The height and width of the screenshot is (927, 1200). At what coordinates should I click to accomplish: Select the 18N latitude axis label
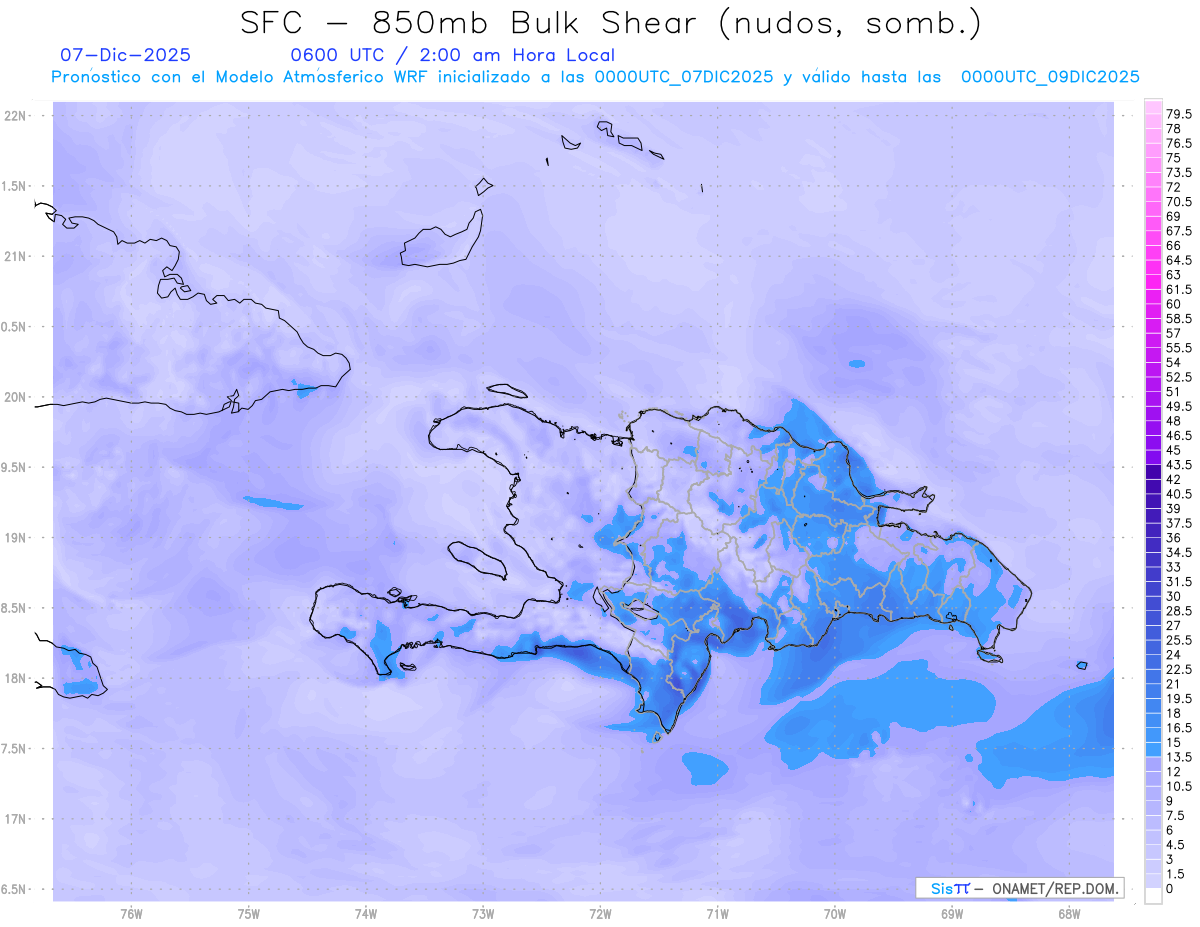[x=16, y=678]
